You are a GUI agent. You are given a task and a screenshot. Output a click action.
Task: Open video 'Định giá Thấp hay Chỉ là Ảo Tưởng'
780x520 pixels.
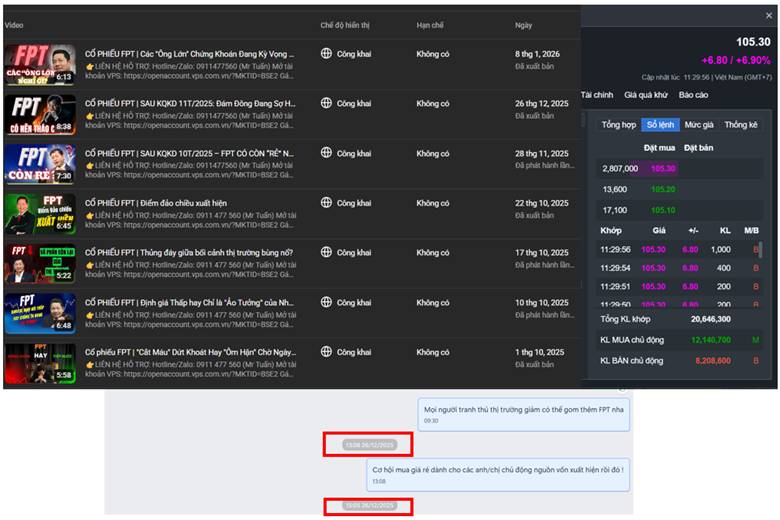click(x=189, y=303)
